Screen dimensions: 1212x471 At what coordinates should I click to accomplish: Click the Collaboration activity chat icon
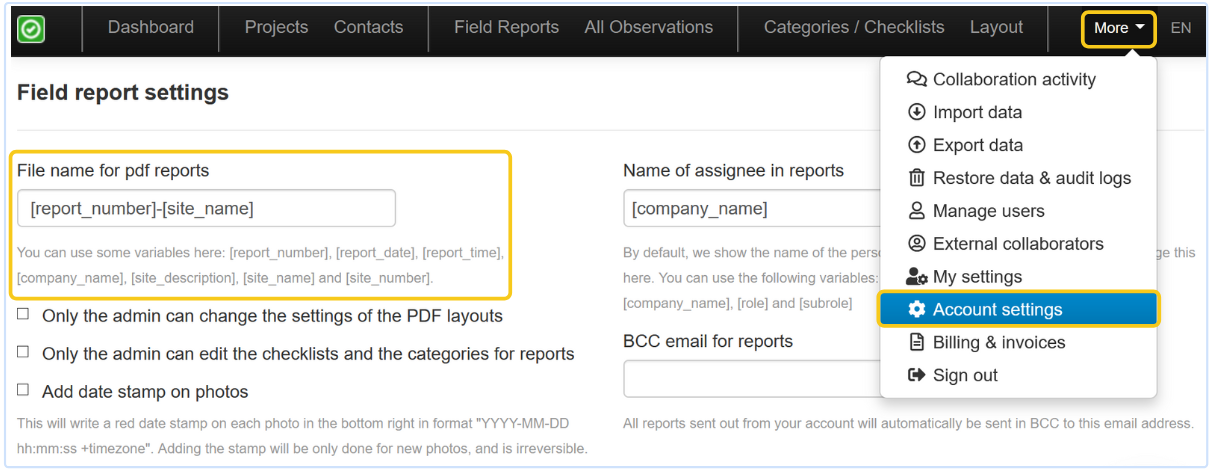(916, 80)
